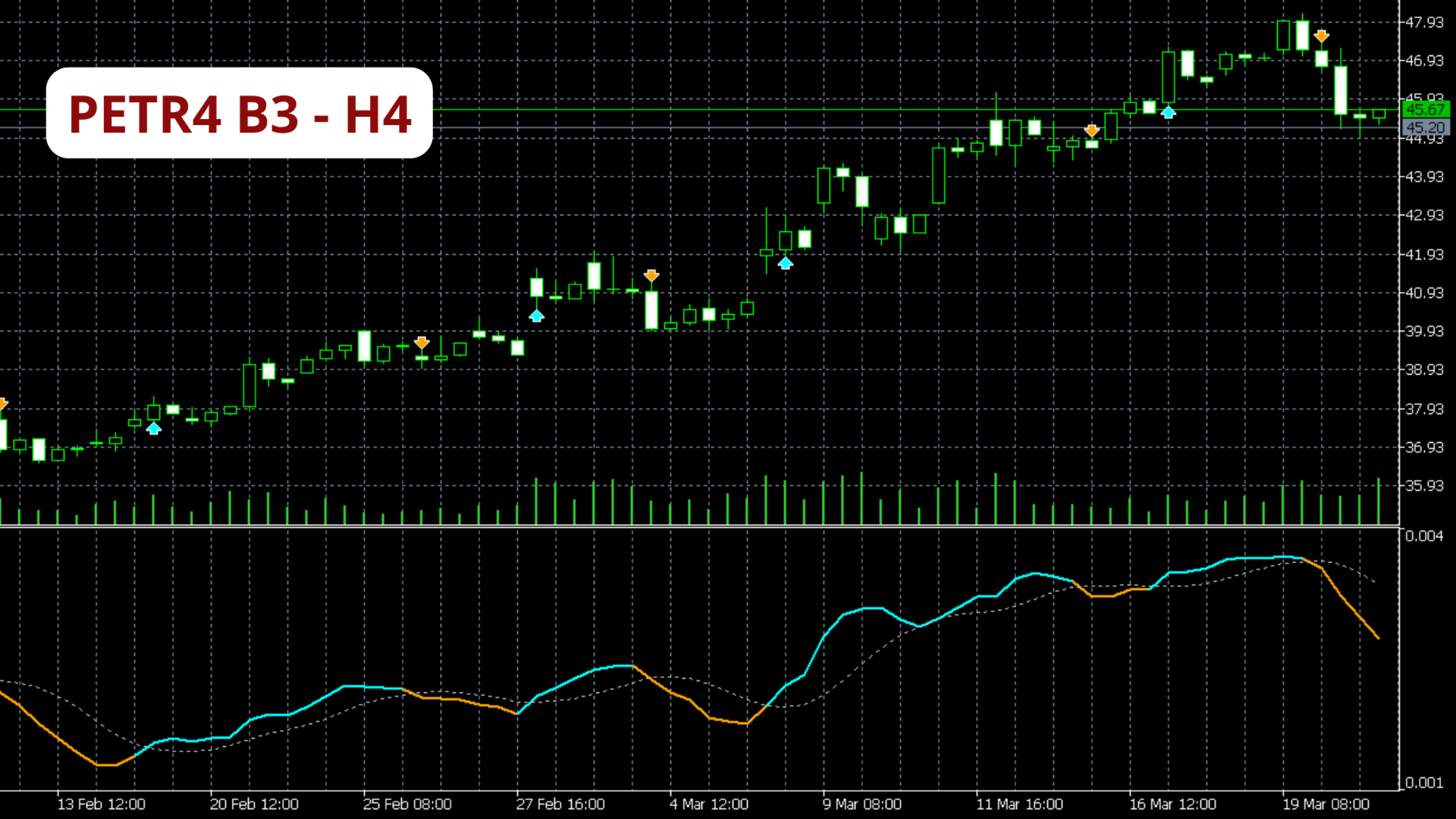Select the cyan buy arrow below 41.93 candles
The height and width of the screenshot is (819, 1456).
pos(786,263)
